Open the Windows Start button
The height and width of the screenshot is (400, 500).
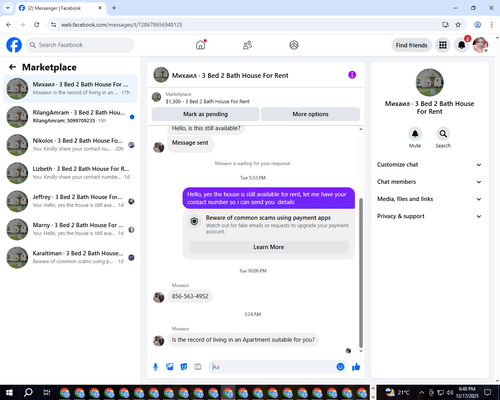(x=9, y=392)
